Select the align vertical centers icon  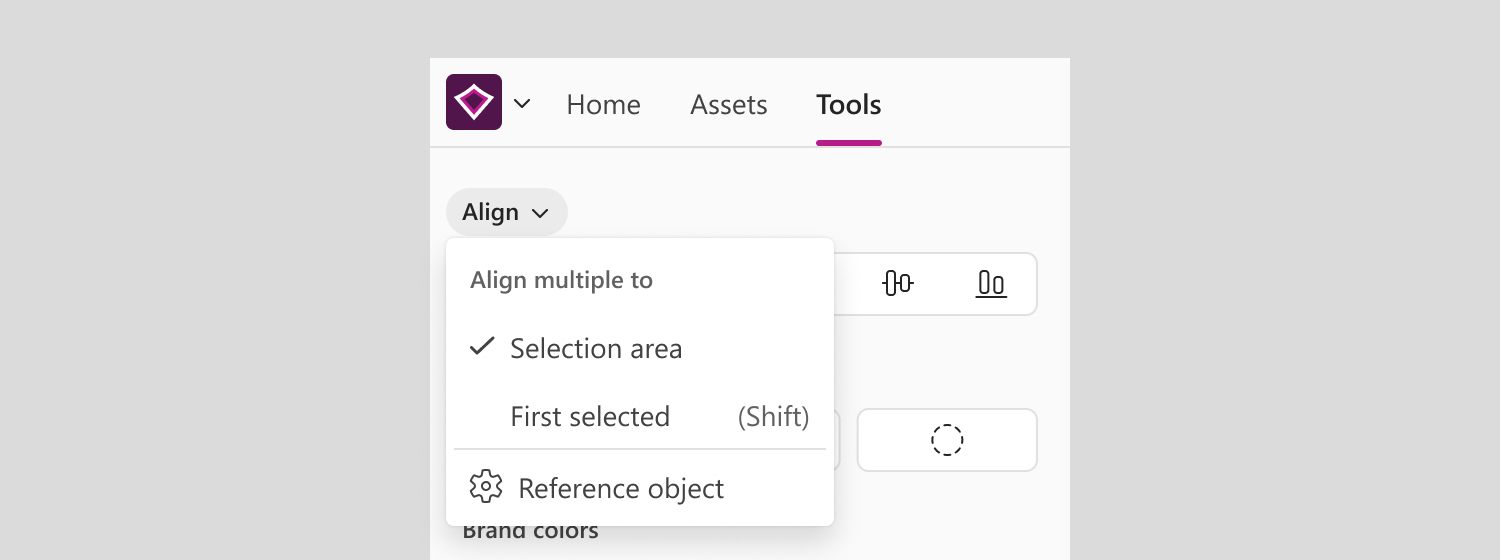point(898,284)
